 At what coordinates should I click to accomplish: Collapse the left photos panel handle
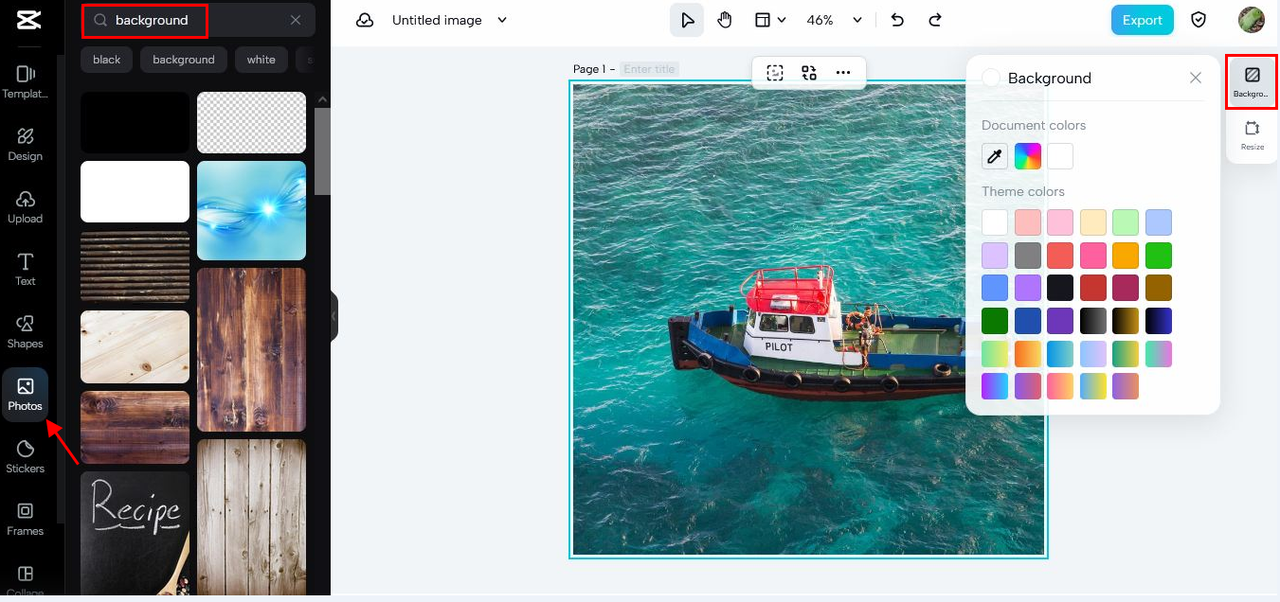[x=334, y=316]
